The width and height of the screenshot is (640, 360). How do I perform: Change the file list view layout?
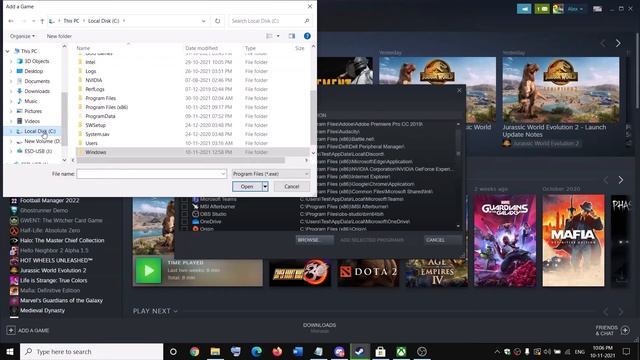tap(269, 36)
